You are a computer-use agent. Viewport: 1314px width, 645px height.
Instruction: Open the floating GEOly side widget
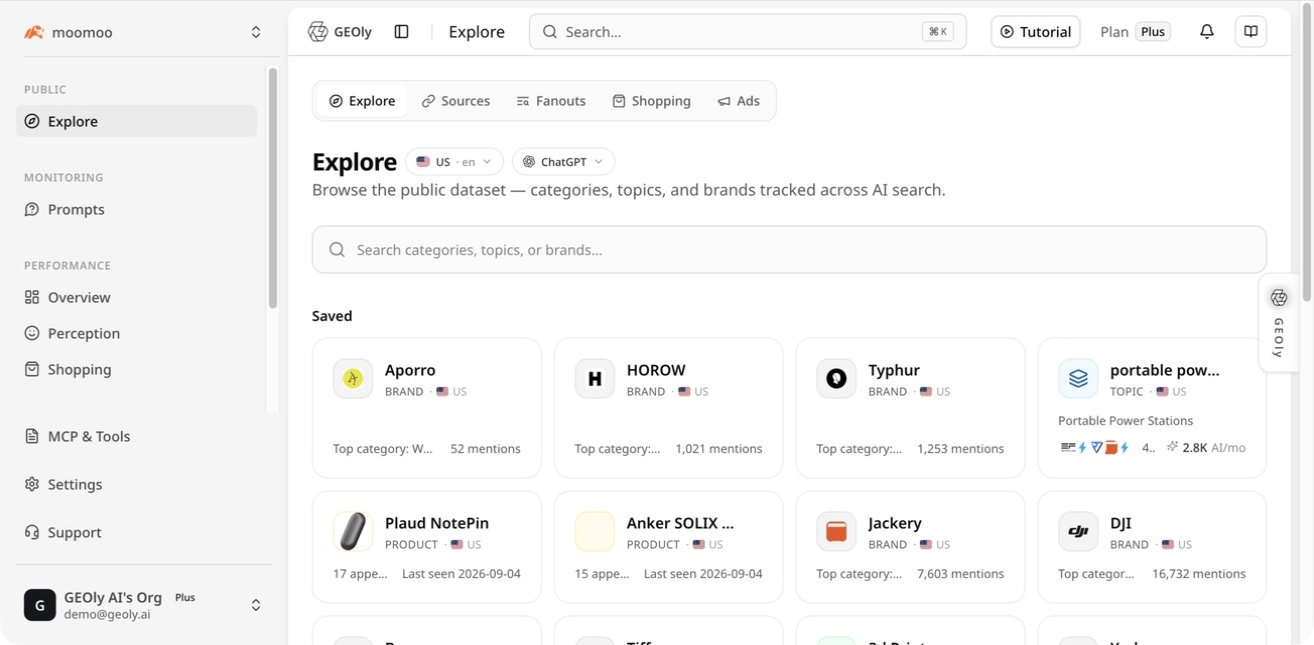[x=1278, y=323]
